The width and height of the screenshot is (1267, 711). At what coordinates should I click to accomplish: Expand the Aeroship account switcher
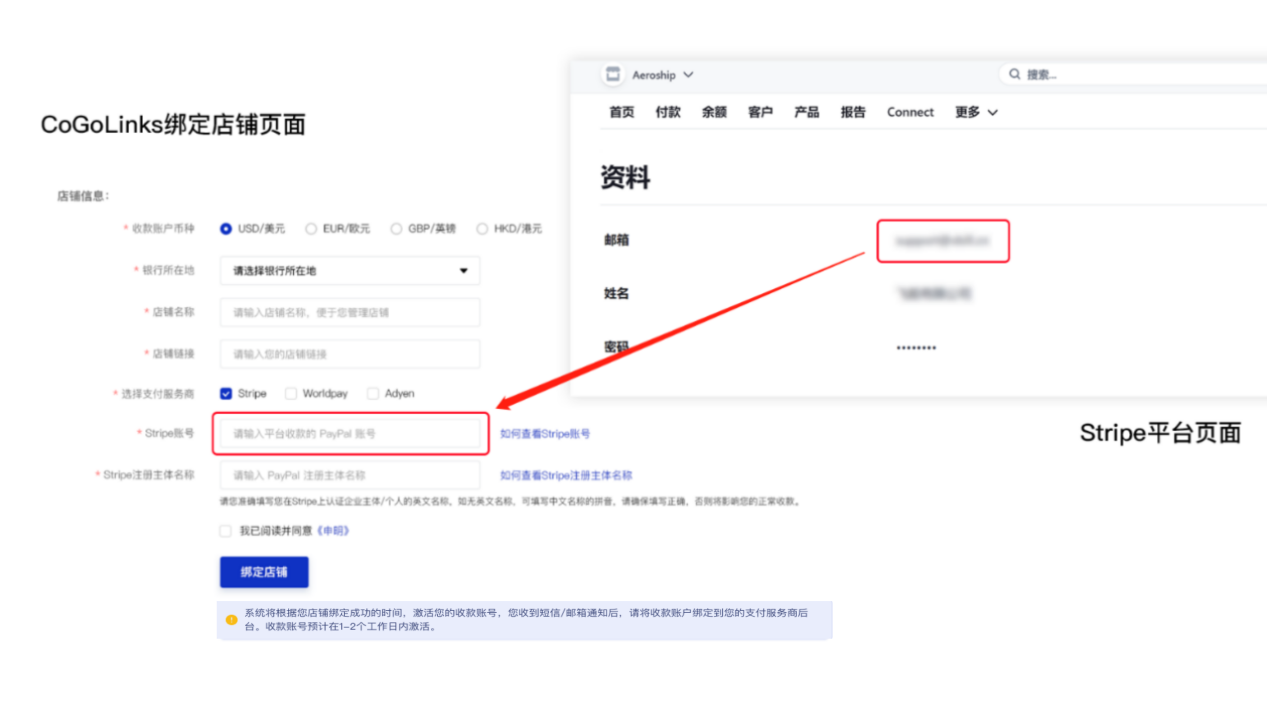tap(688, 74)
